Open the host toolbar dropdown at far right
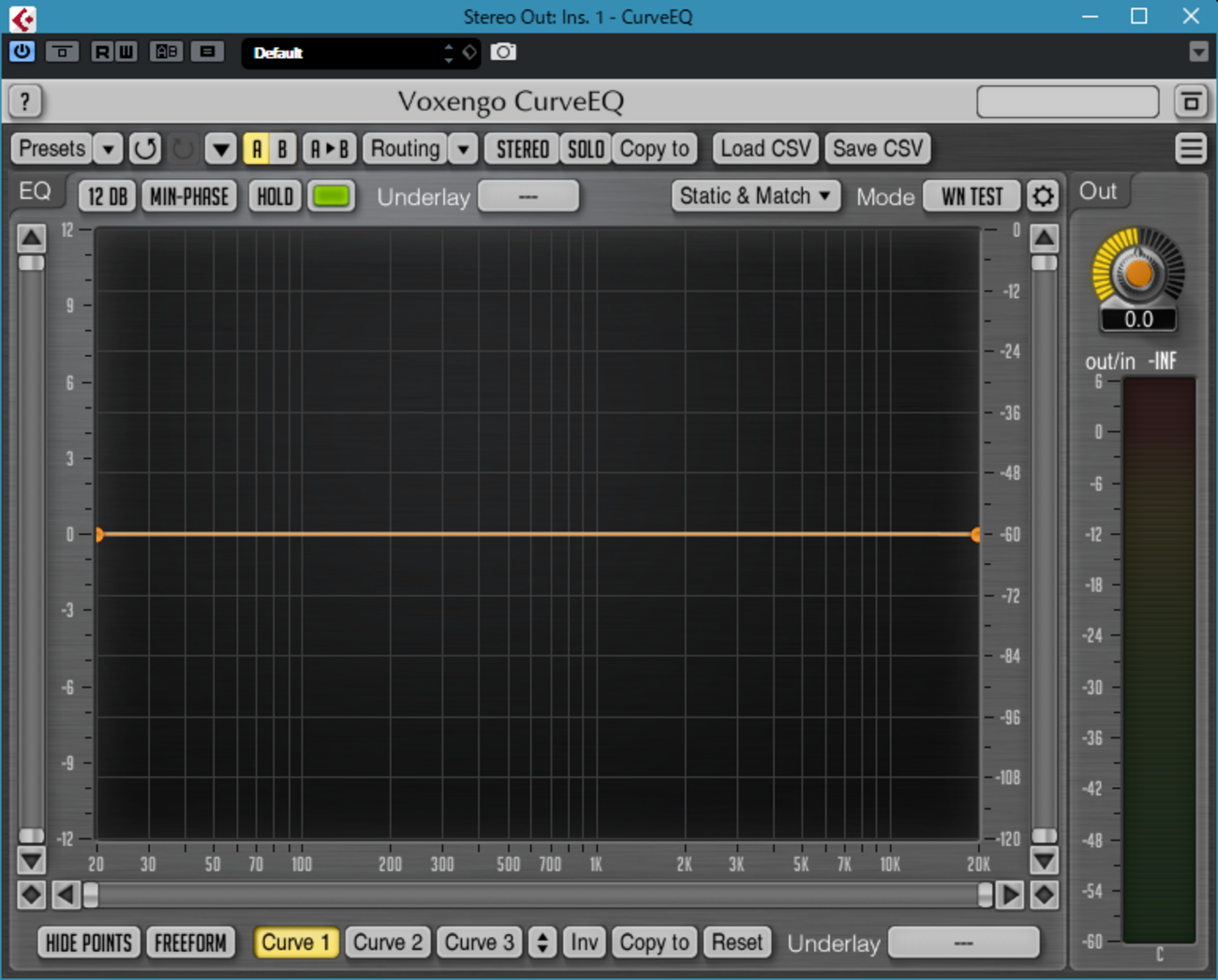 tap(1198, 52)
